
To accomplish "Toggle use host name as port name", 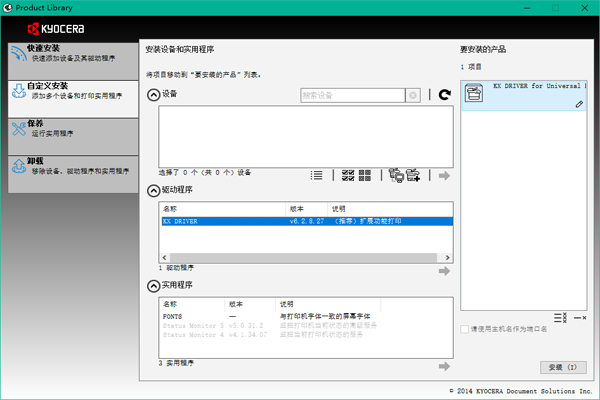I will point(465,329).
